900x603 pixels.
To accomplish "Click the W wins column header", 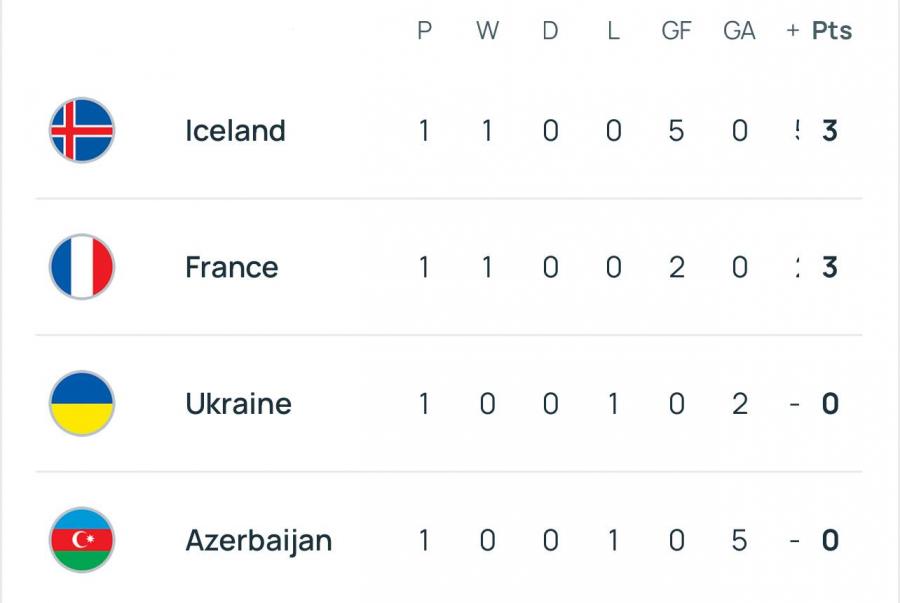I will [487, 30].
